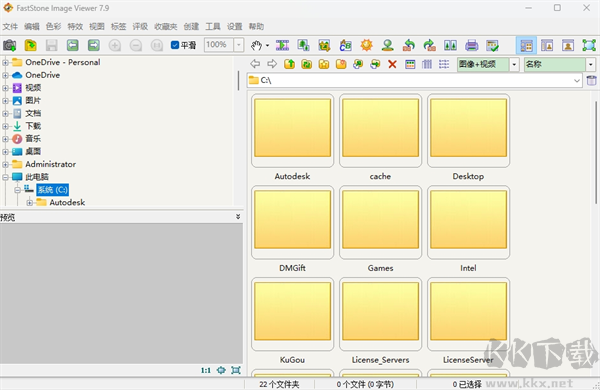Select 图片 in folder tree
600x390 pixels.
pos(33,101)
